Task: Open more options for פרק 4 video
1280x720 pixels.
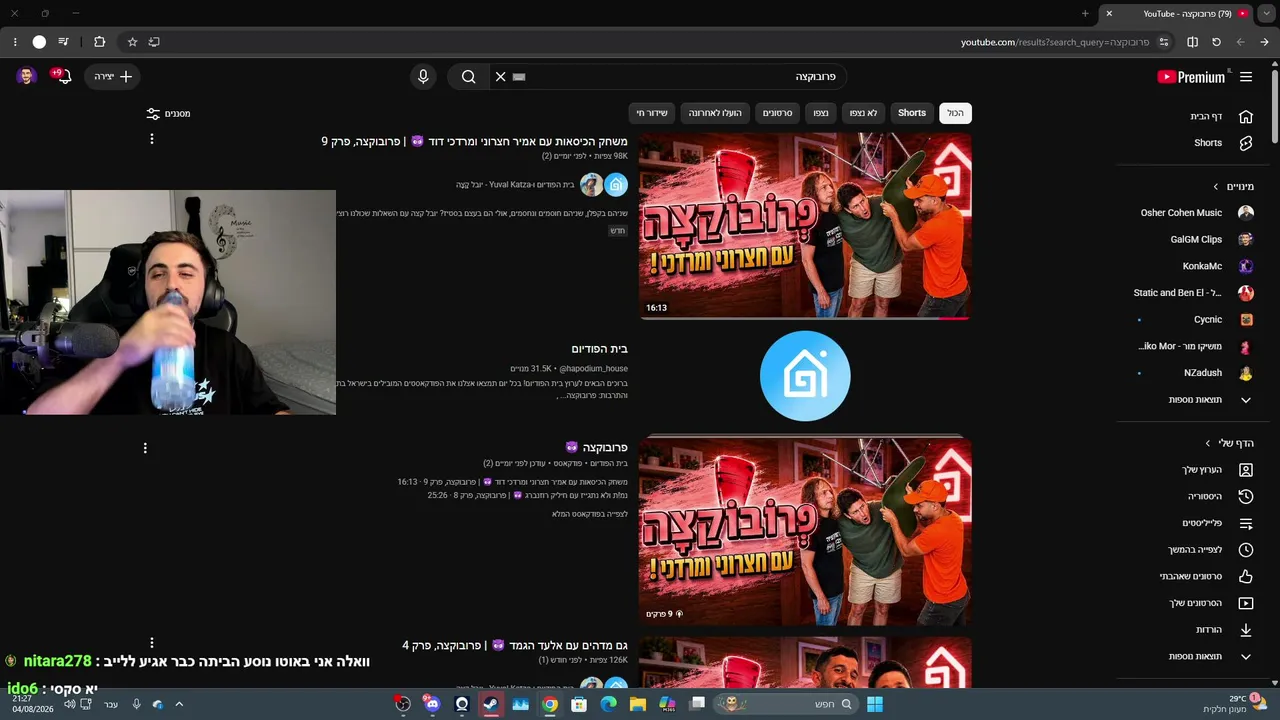Action: click(152, 643)
